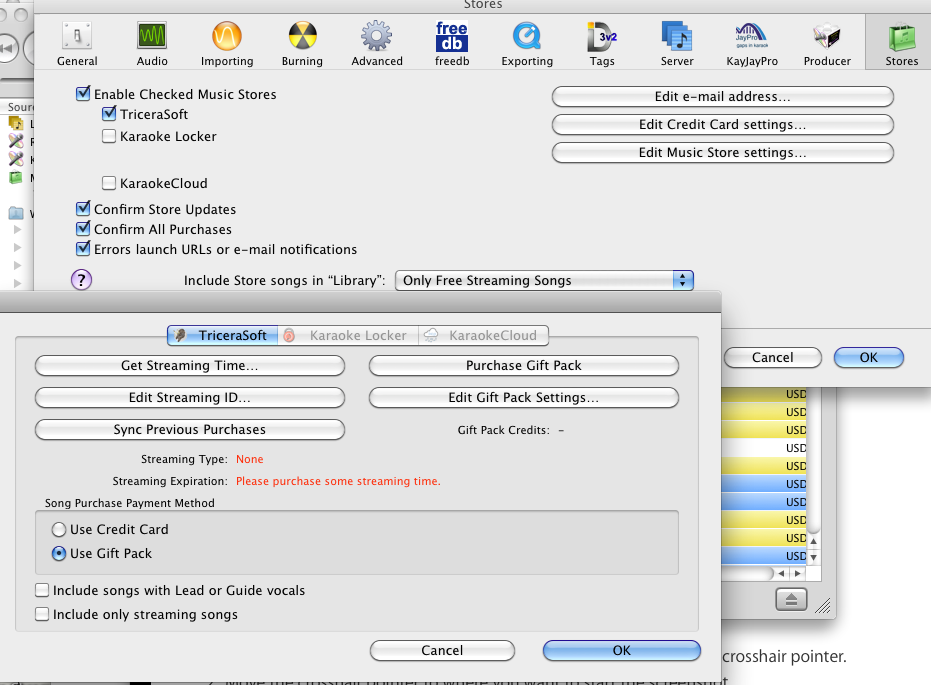Open the Exporting preferences pane
Viewport: 931px width, 685px height.
point(527,44)
